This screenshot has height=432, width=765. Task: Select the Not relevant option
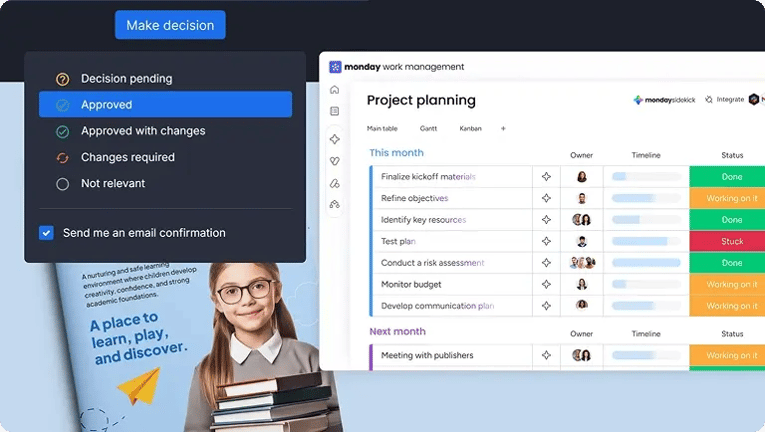[x=165, y=184]
